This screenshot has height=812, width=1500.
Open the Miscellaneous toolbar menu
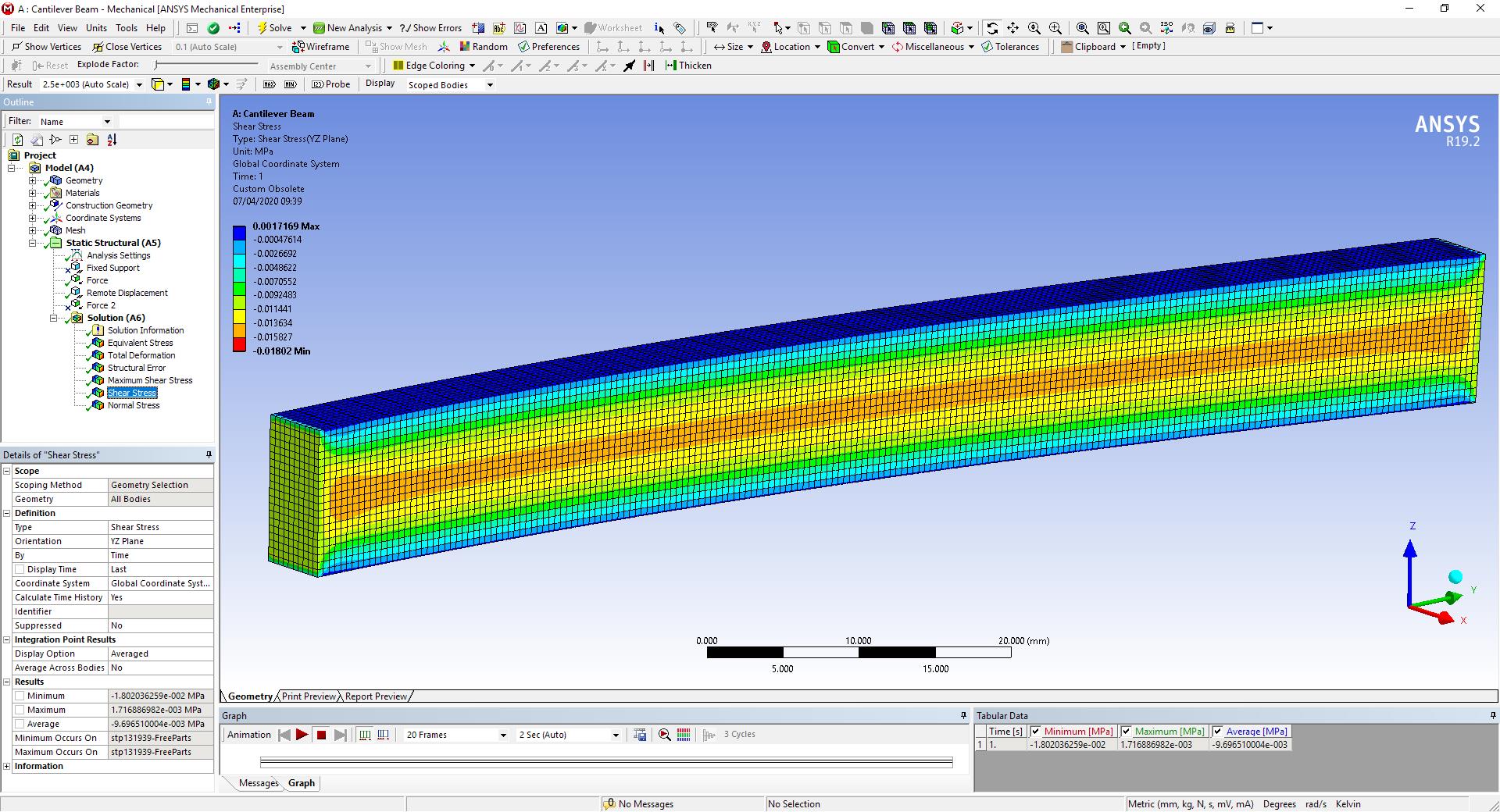click(x=933, y=47)
